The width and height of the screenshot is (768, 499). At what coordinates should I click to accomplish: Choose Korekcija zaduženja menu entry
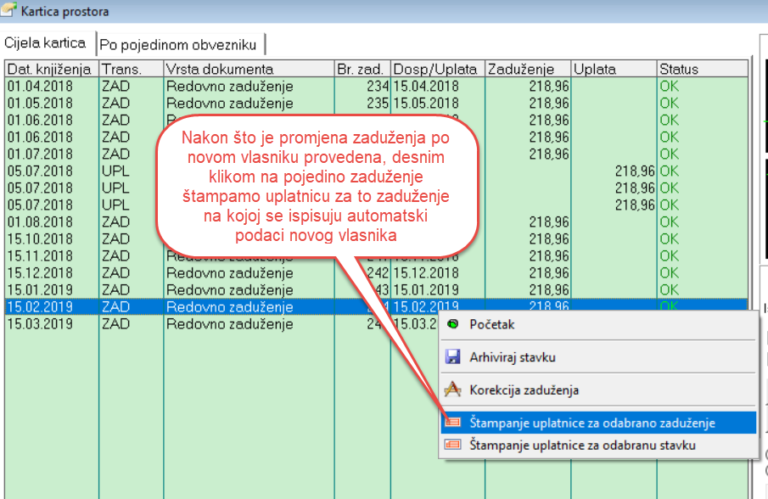tap(524, 390)
